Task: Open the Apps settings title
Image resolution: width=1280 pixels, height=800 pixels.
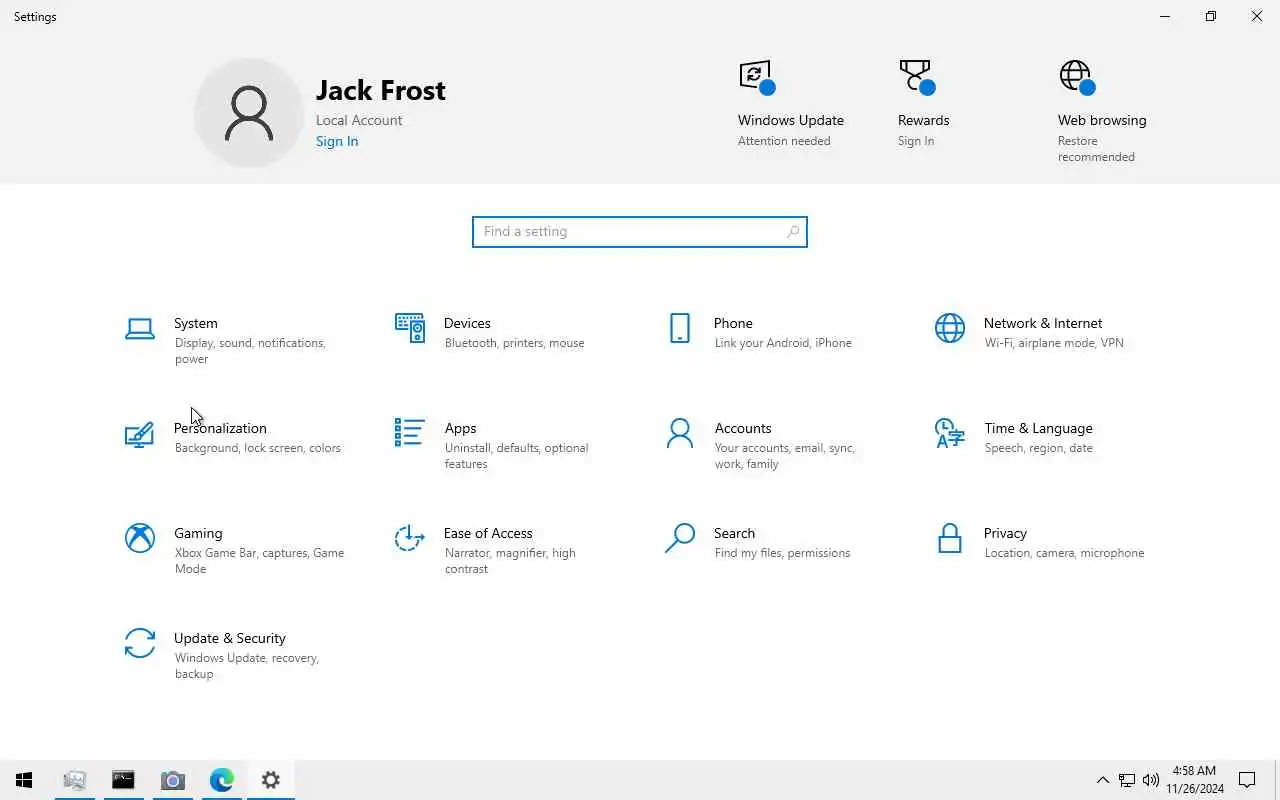Action: click(460, 428)
